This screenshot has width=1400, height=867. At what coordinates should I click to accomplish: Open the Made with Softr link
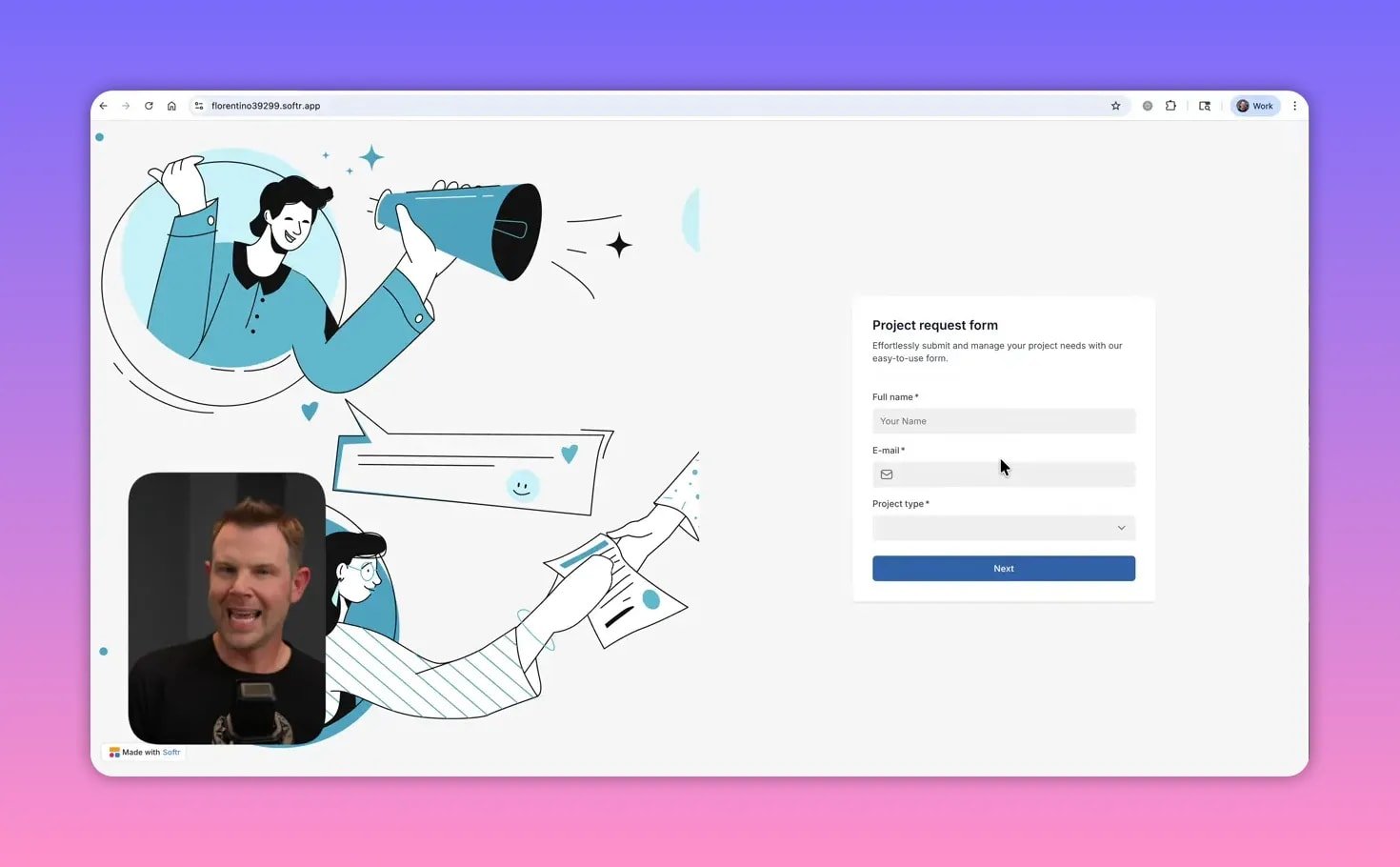click(146, 752)
